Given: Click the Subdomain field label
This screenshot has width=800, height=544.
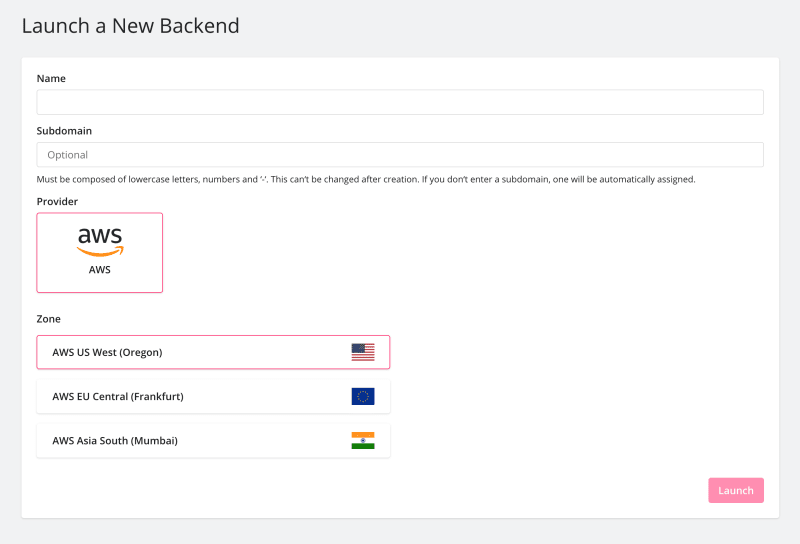Looking at the screenshot, I should click(64, 131).
